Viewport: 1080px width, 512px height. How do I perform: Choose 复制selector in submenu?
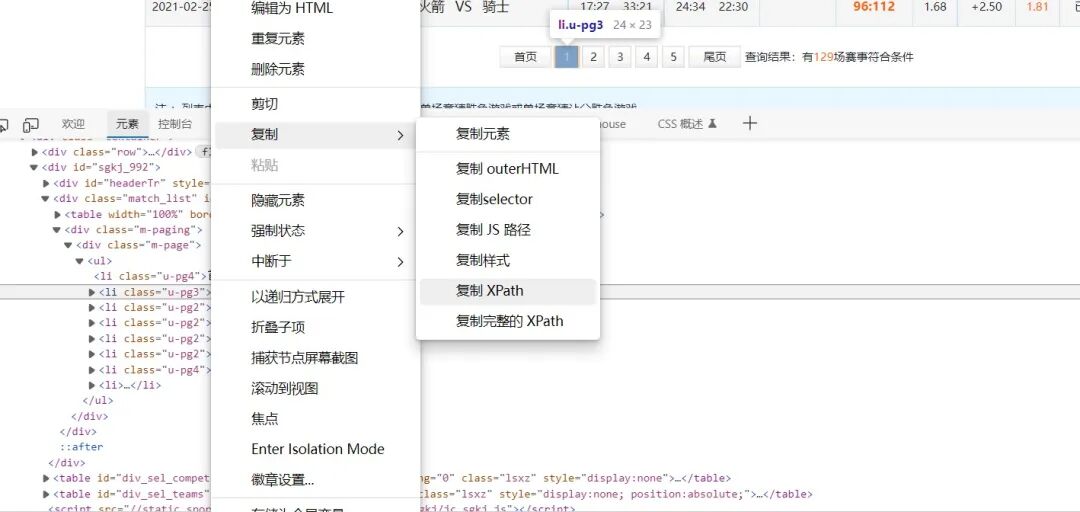(494, 199)
